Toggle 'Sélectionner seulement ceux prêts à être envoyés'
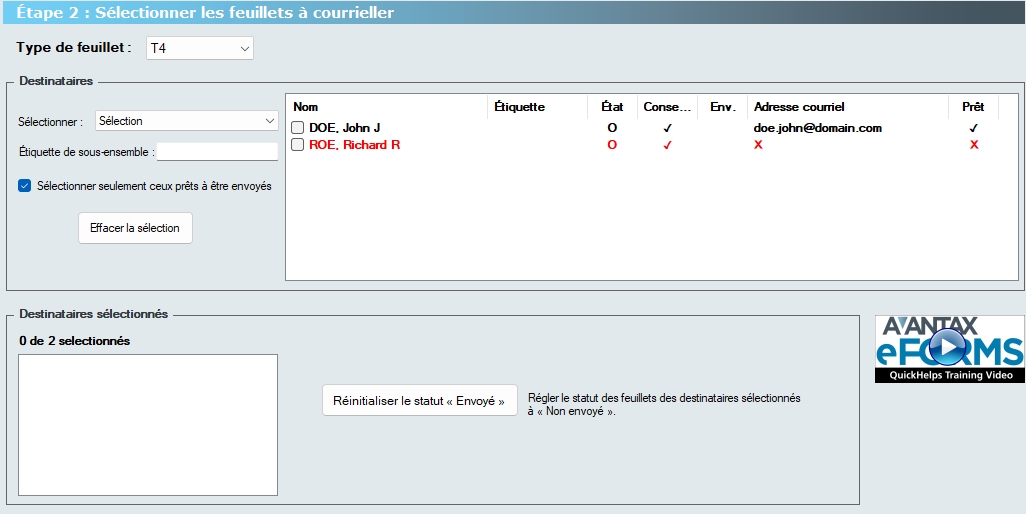This screenshot has width=1026, height=514. pyautogui.click(x=25, y=186)
